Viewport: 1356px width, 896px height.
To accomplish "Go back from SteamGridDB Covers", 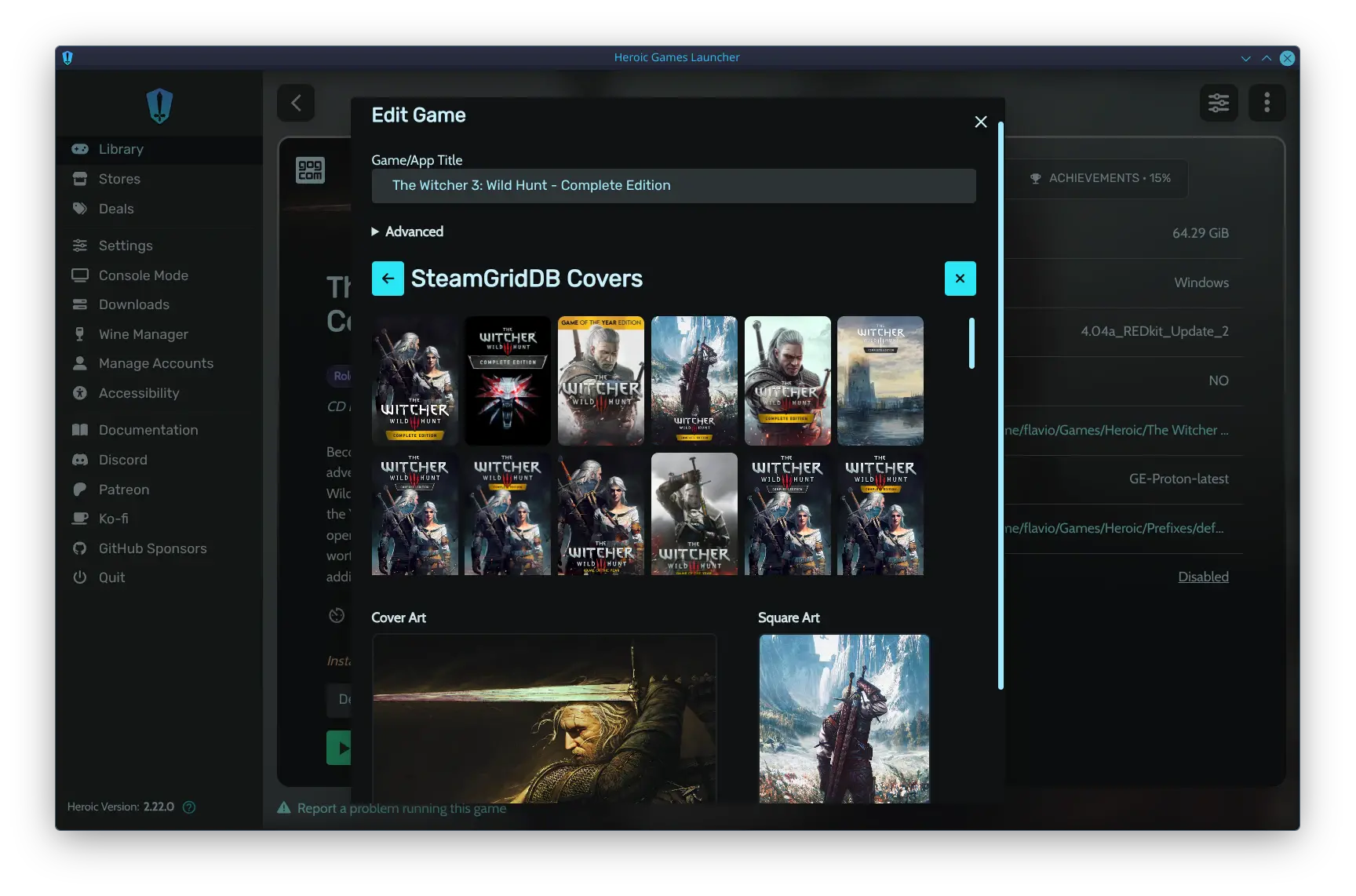I will tap(388, 279).
